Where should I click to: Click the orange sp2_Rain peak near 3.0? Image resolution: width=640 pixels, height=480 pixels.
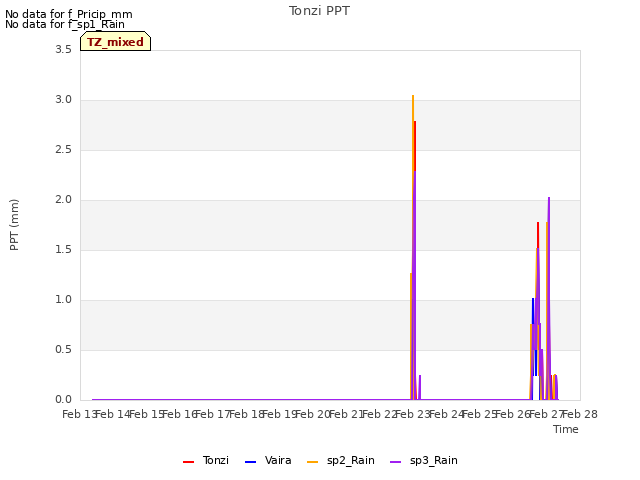[413, 96]
